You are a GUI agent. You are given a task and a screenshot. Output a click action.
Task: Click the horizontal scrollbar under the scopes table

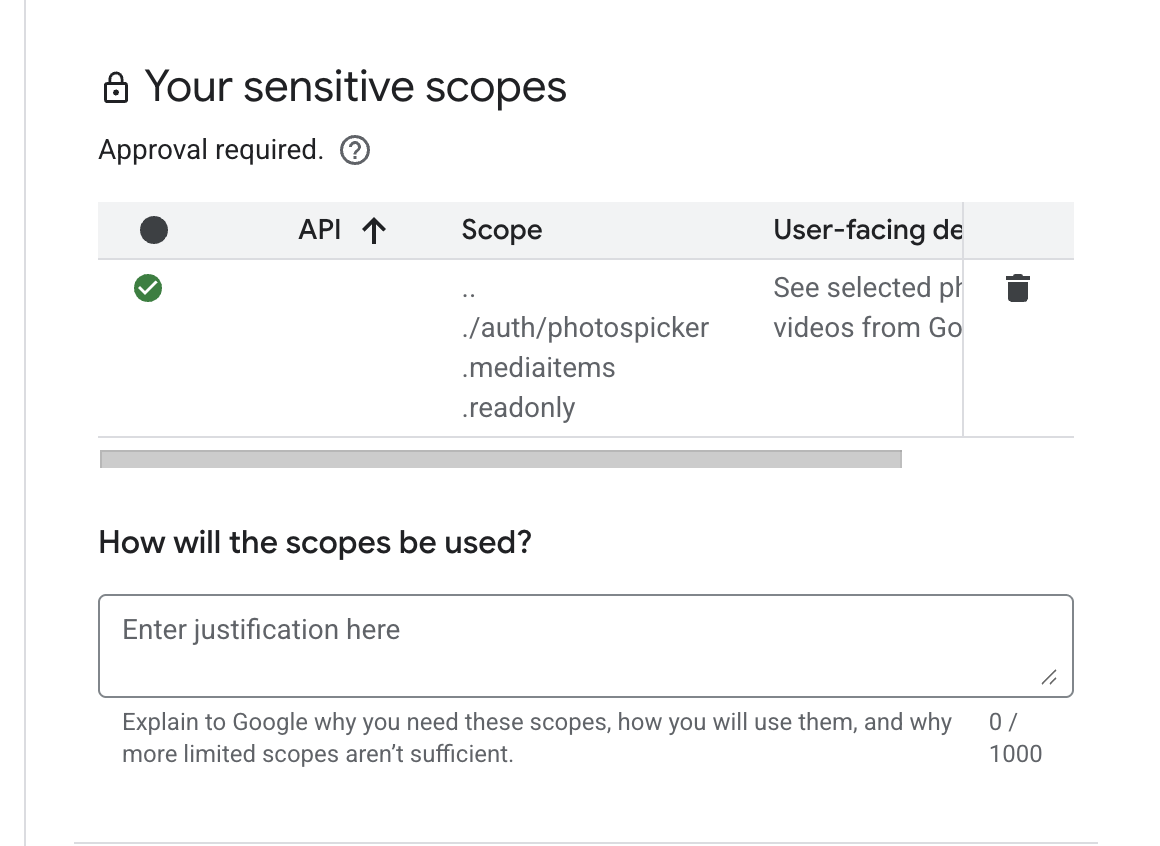[x=501, y=459]
